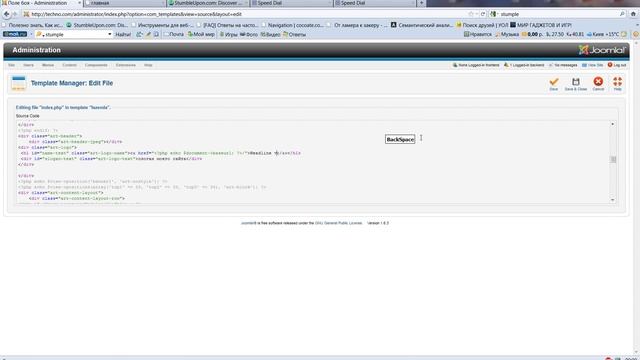Click the 1 Logged-in backend status link
Viewport: 640px width, 360px height.
[x=524, y=65]
